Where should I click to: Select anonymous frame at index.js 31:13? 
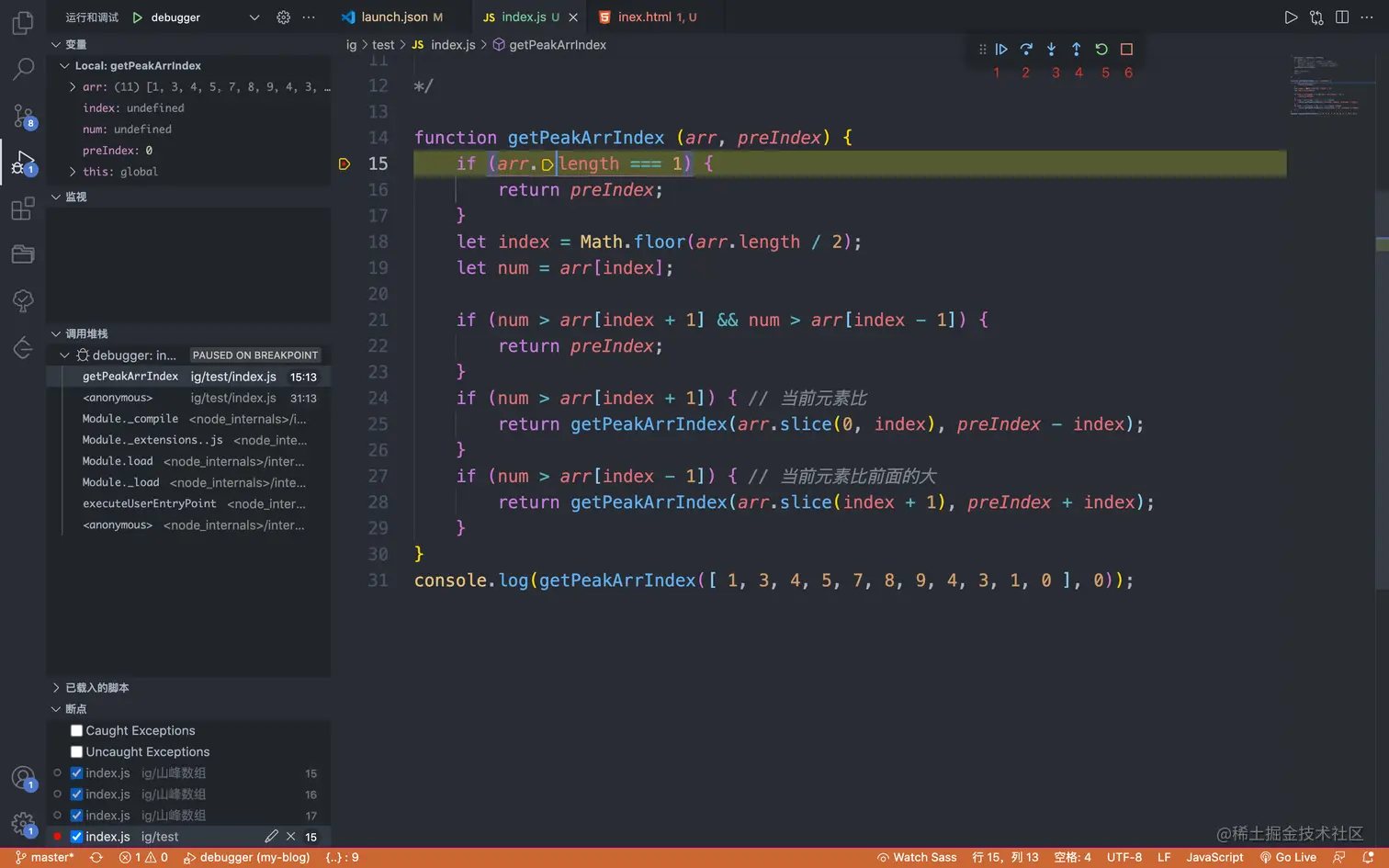tap(188, 398)
